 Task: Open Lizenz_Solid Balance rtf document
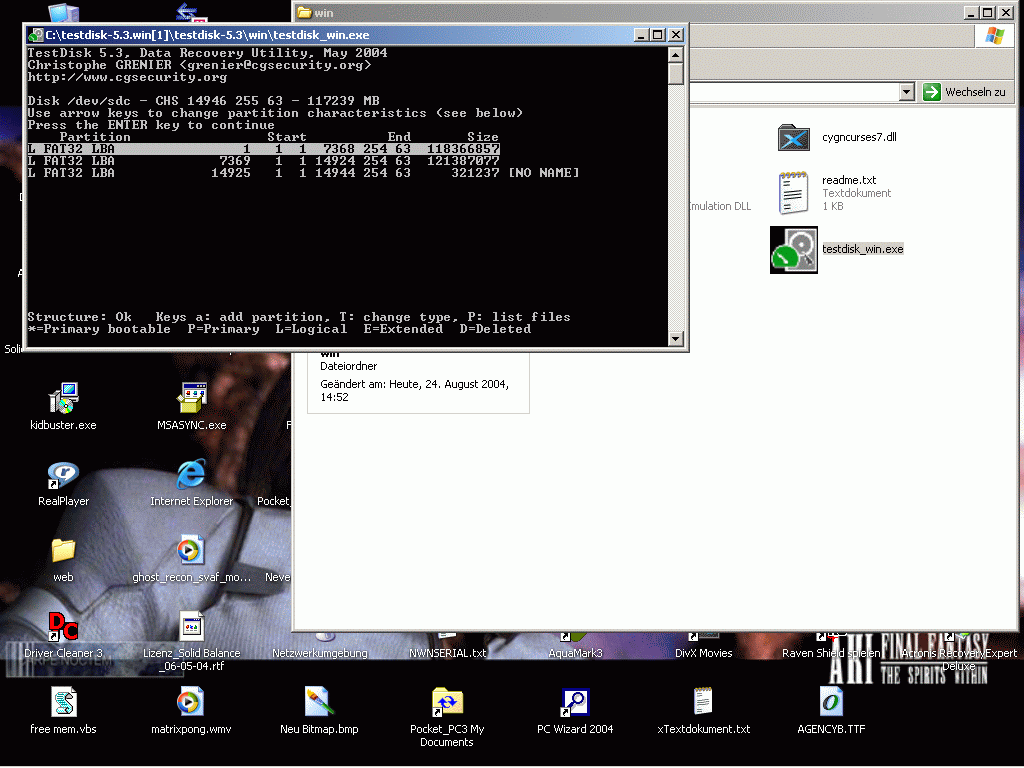click(x=191, y=626)
